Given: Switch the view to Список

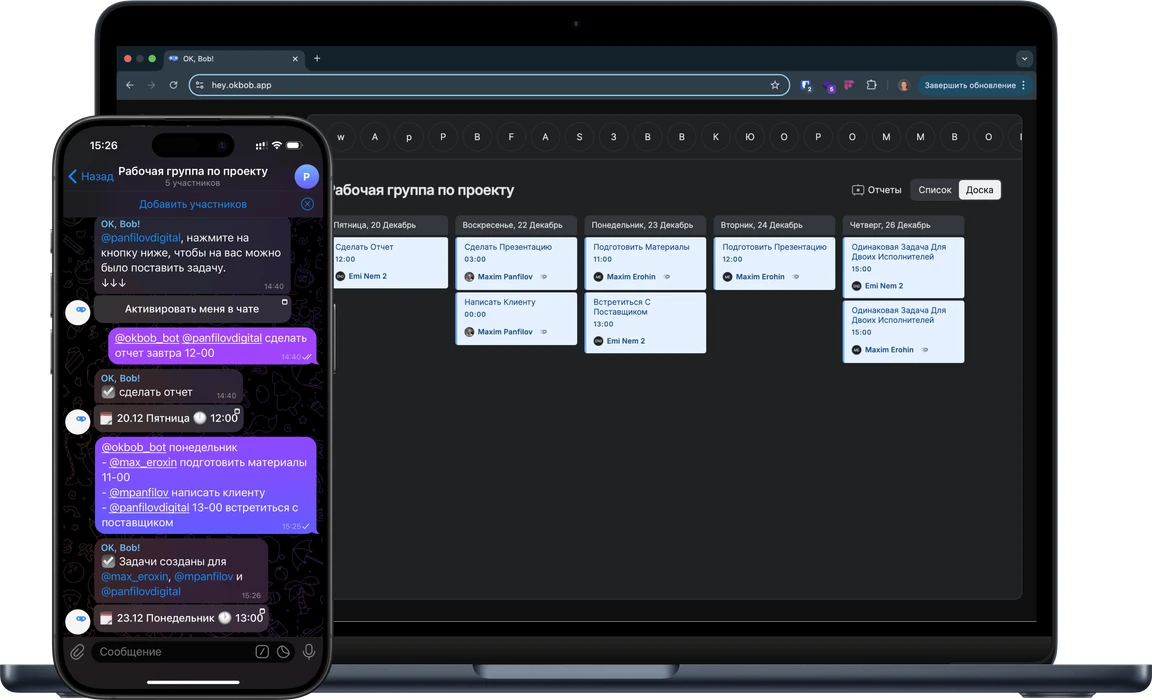Looking at the screenshot, I should tap(934, 190).
